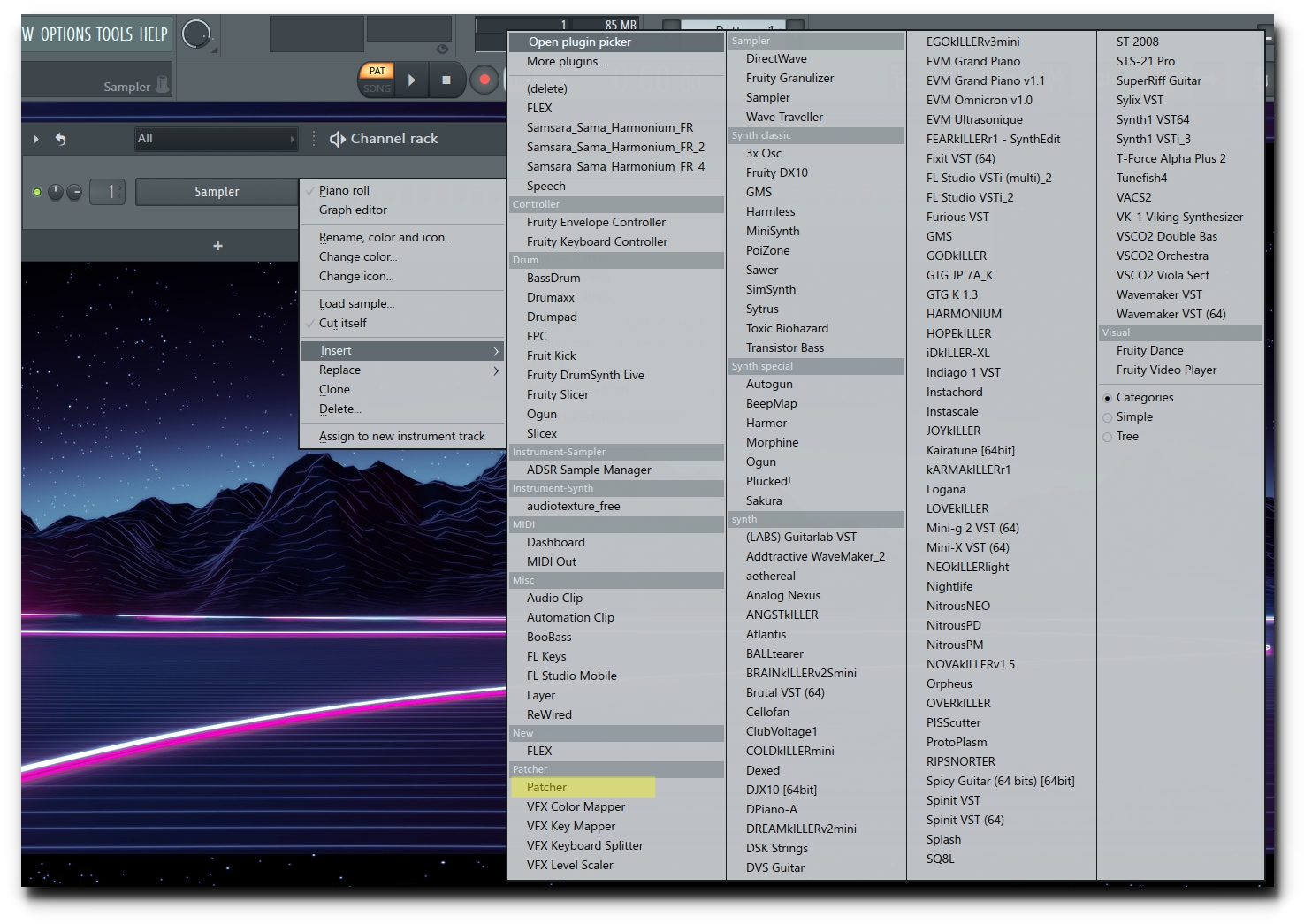Click the Play transport button
Viewport: 1304px width, 924px height.
click(412, 80)
